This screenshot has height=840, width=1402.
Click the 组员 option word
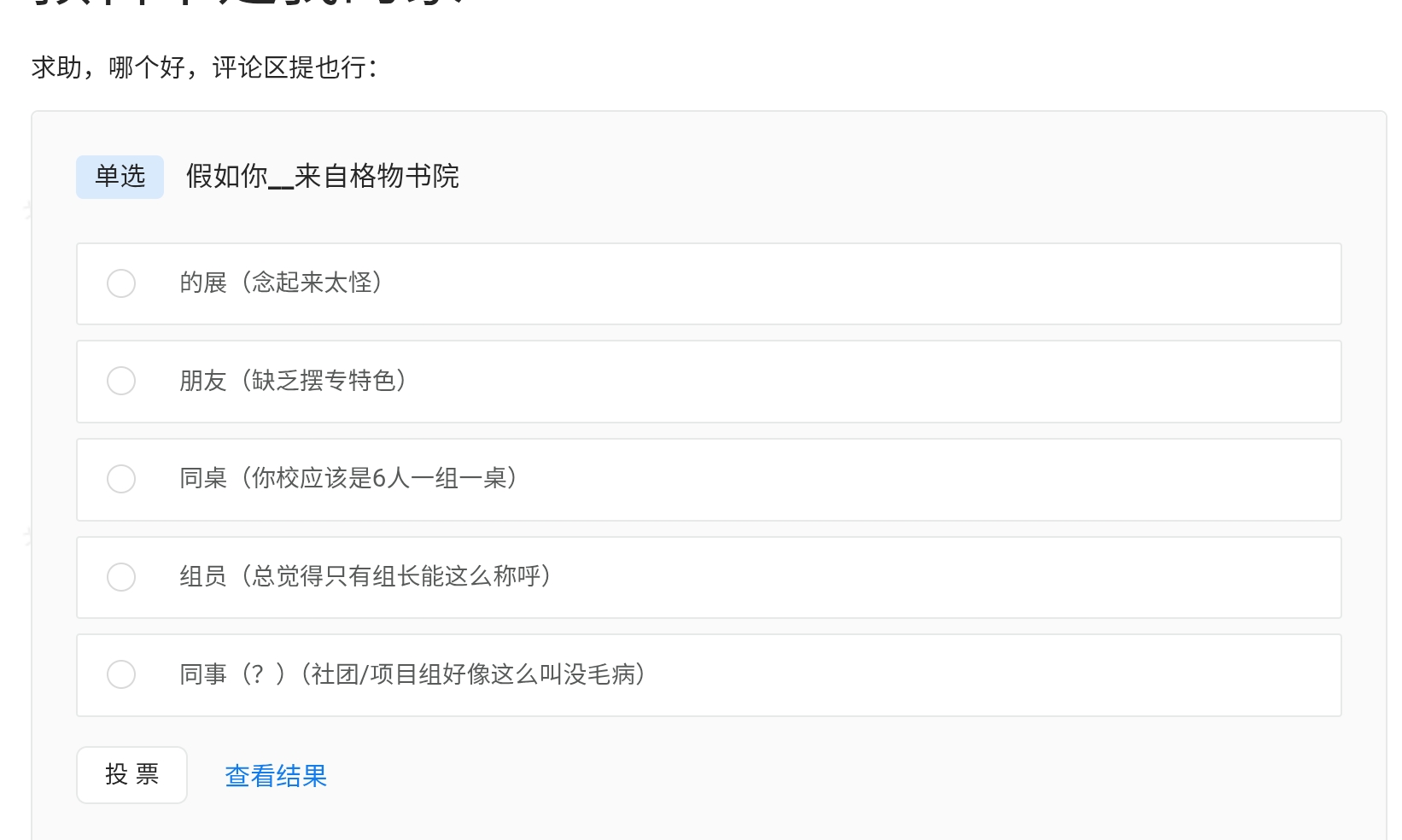click(x=203, y=576)
